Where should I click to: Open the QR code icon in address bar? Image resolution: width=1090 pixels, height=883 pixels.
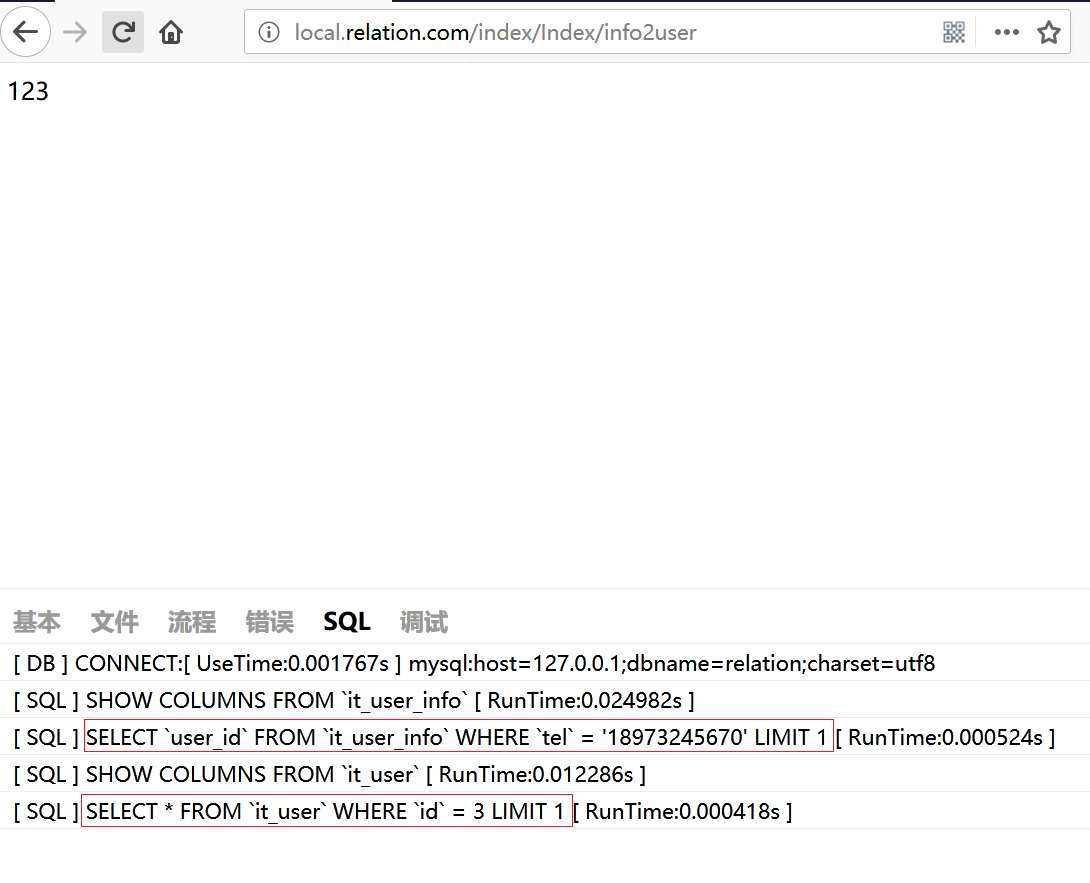click(x=954, y=33)
